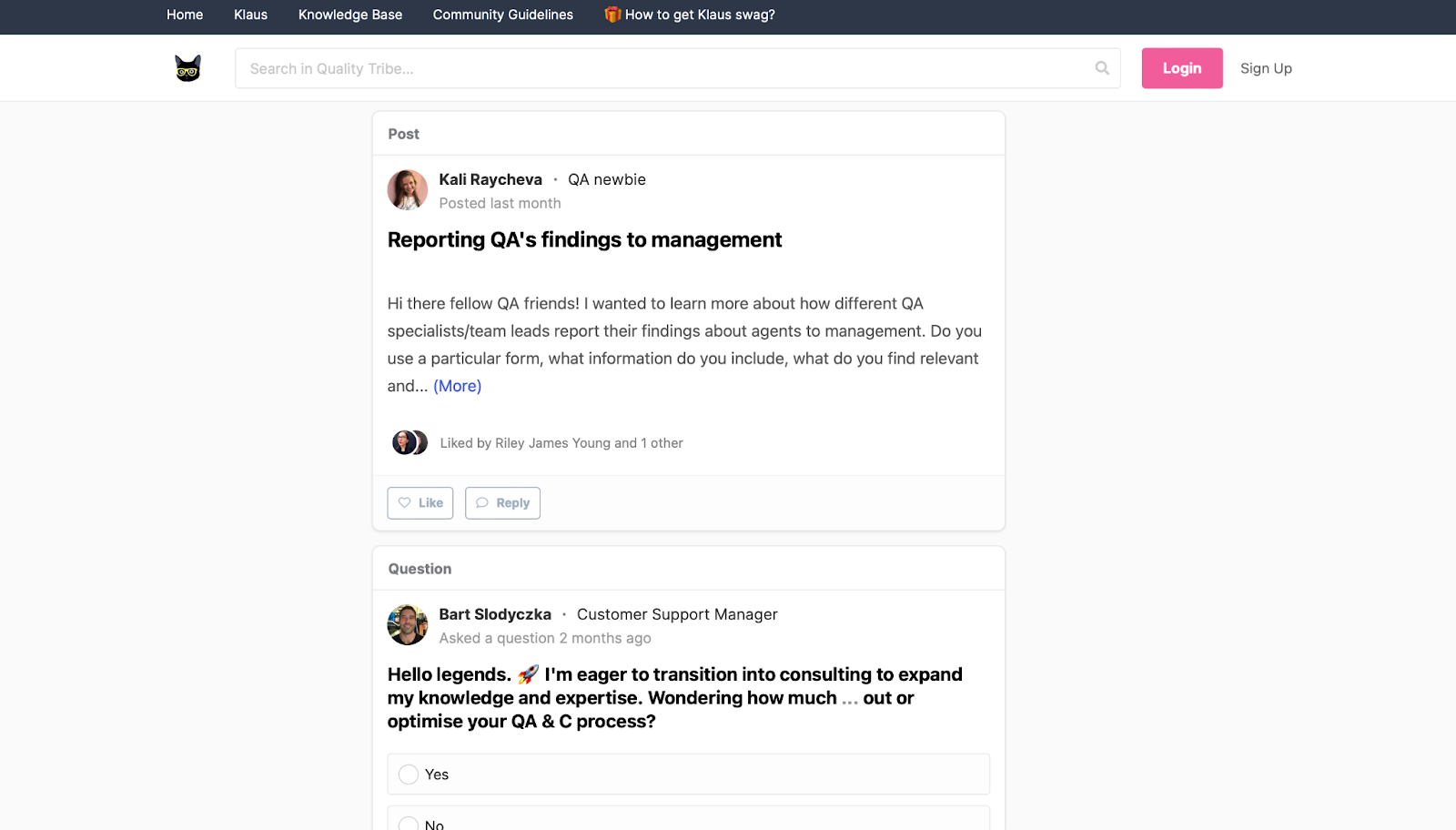
Task: Open Bart's consulting question title
Action: pos(675,698)
